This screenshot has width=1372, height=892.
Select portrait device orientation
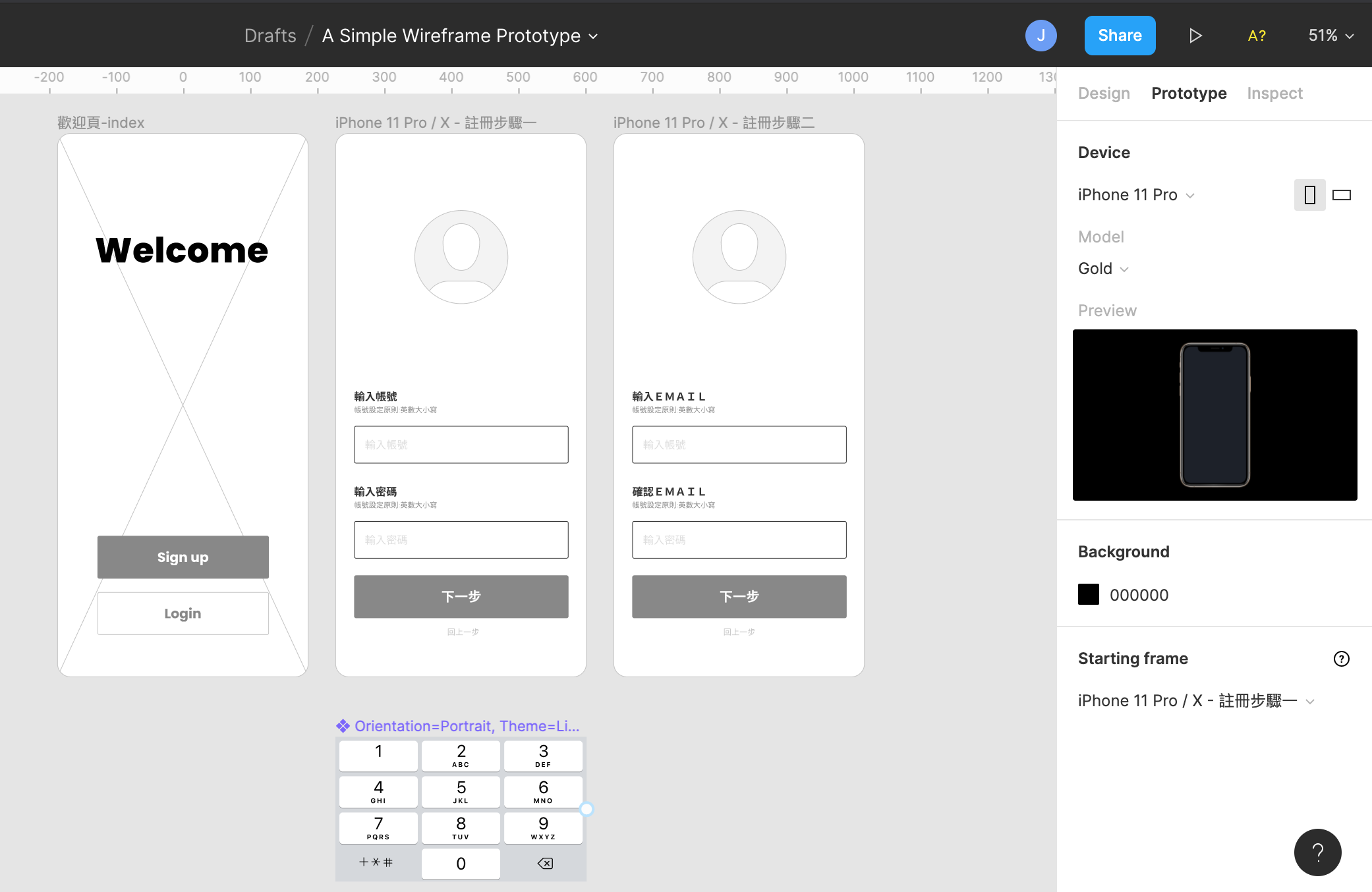[x=1309, y=195]
